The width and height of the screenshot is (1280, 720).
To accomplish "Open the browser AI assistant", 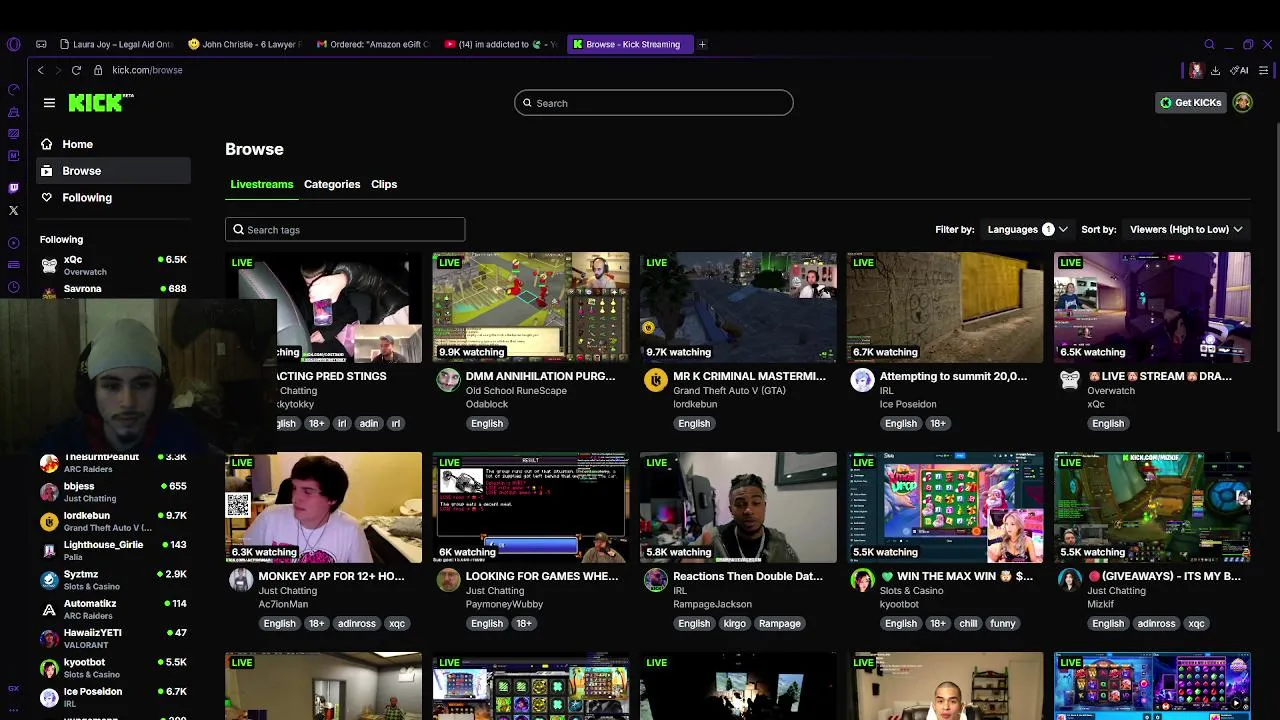I will (x=1239, y=70).
